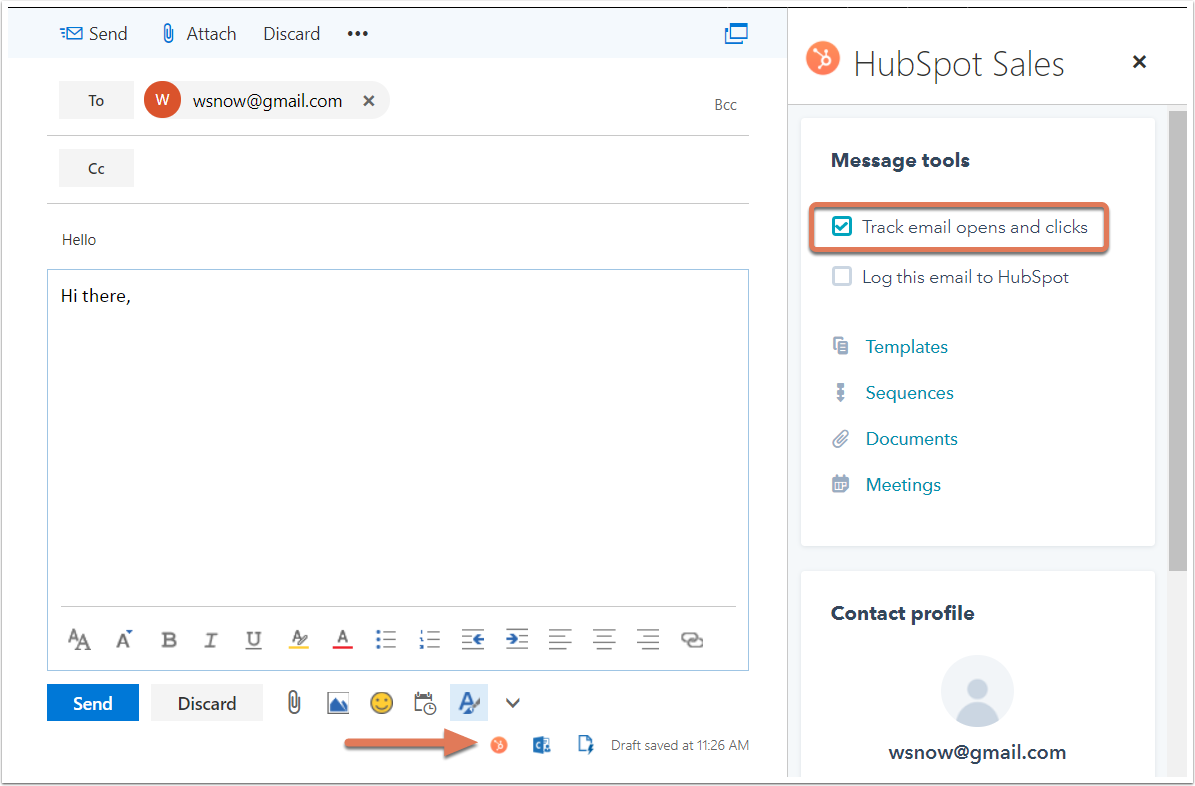Insert a picture inline
1195x786 pixels.
click(338, 703)
